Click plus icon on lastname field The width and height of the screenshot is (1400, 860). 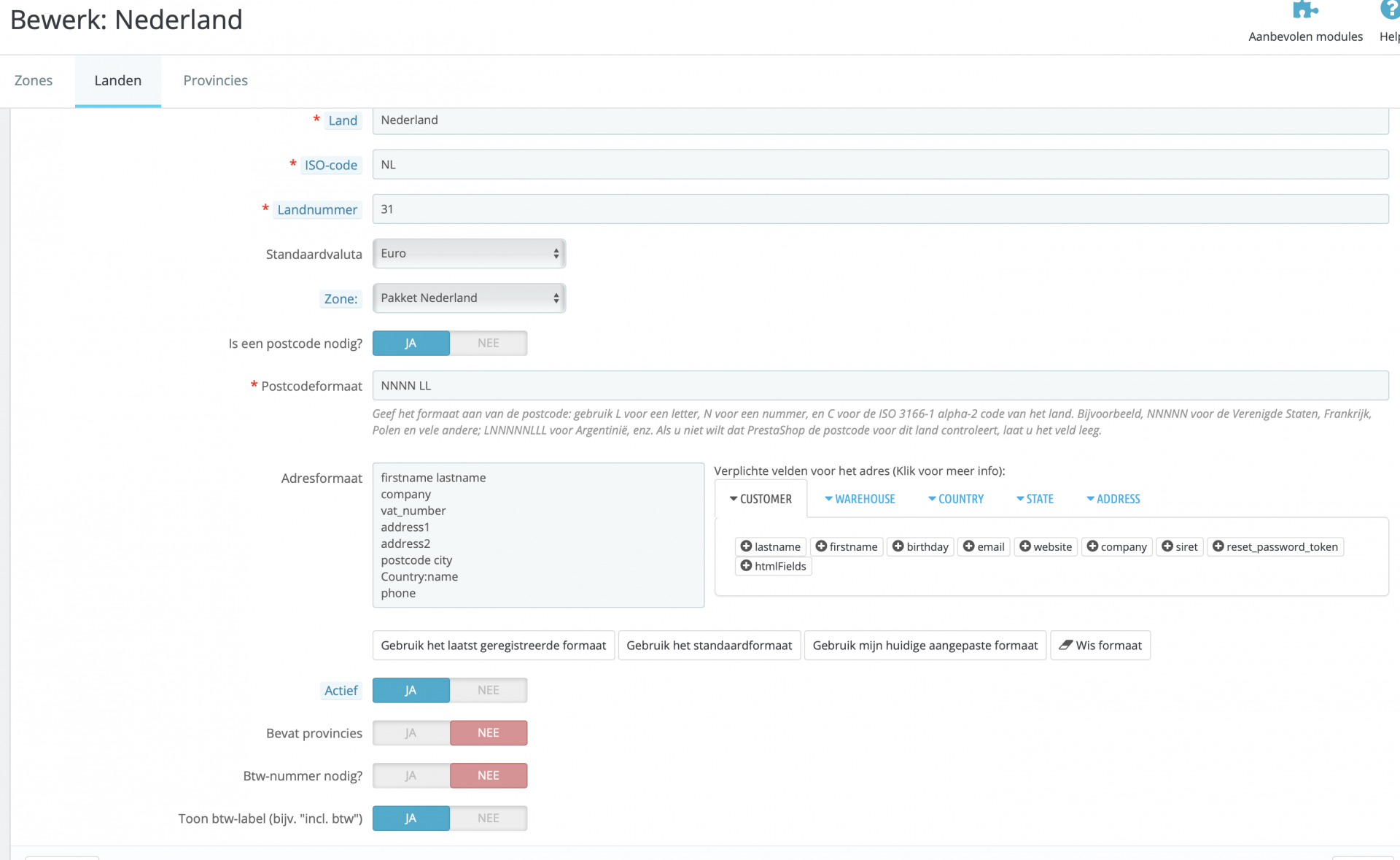746,546
